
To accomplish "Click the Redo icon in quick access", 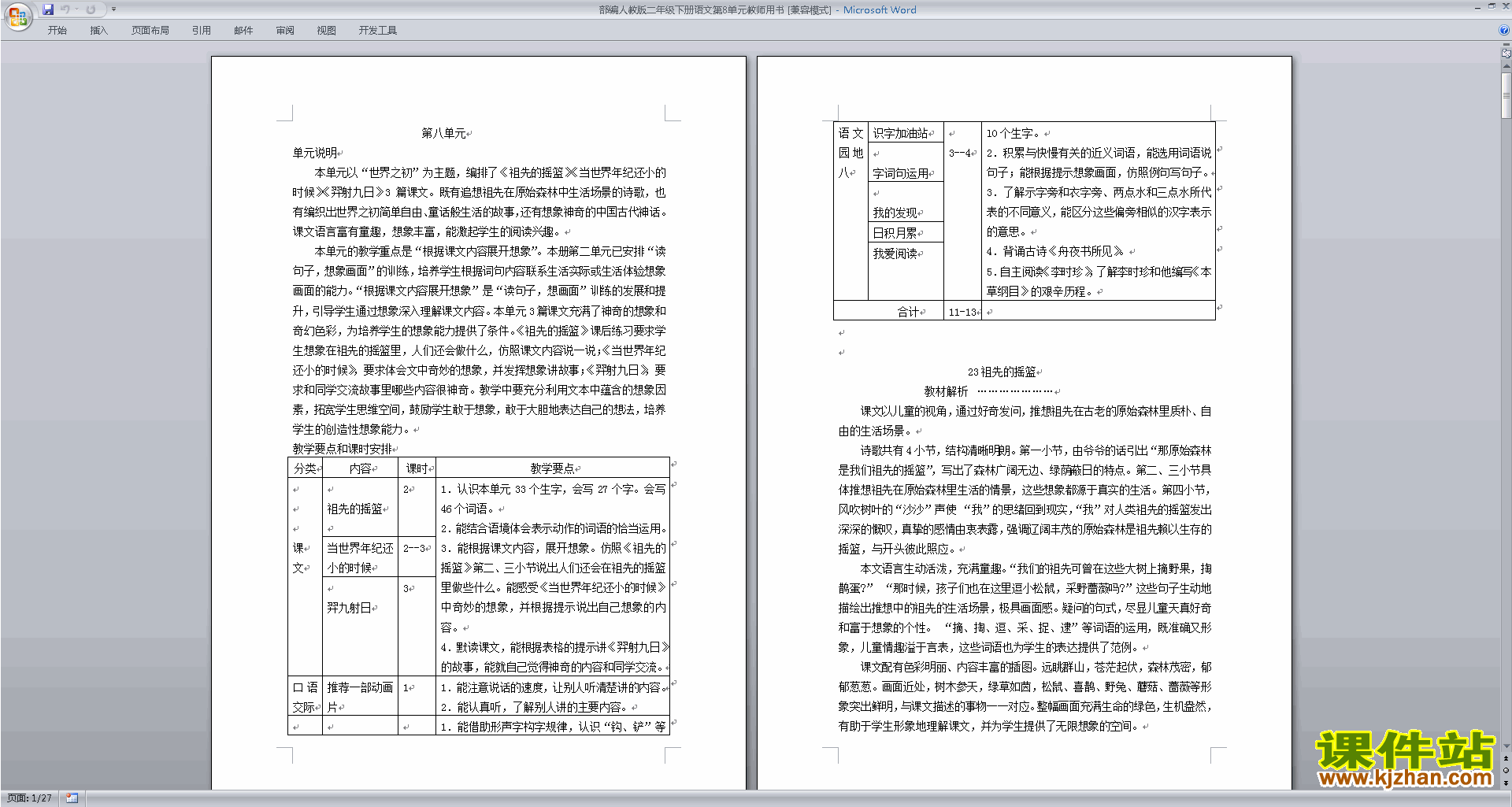I will (x=91, y=9).
